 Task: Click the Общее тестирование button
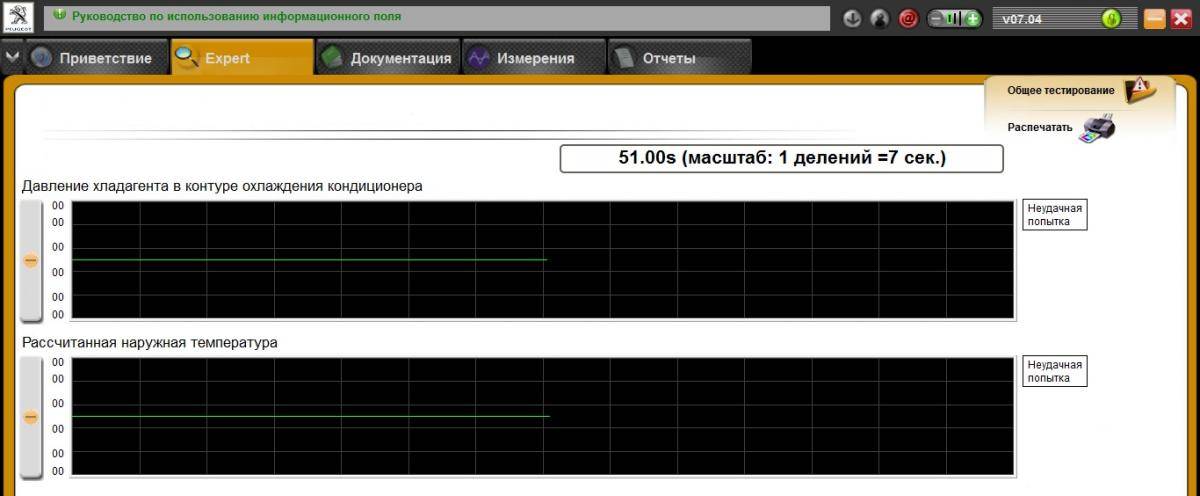[x=1060, y=90]
